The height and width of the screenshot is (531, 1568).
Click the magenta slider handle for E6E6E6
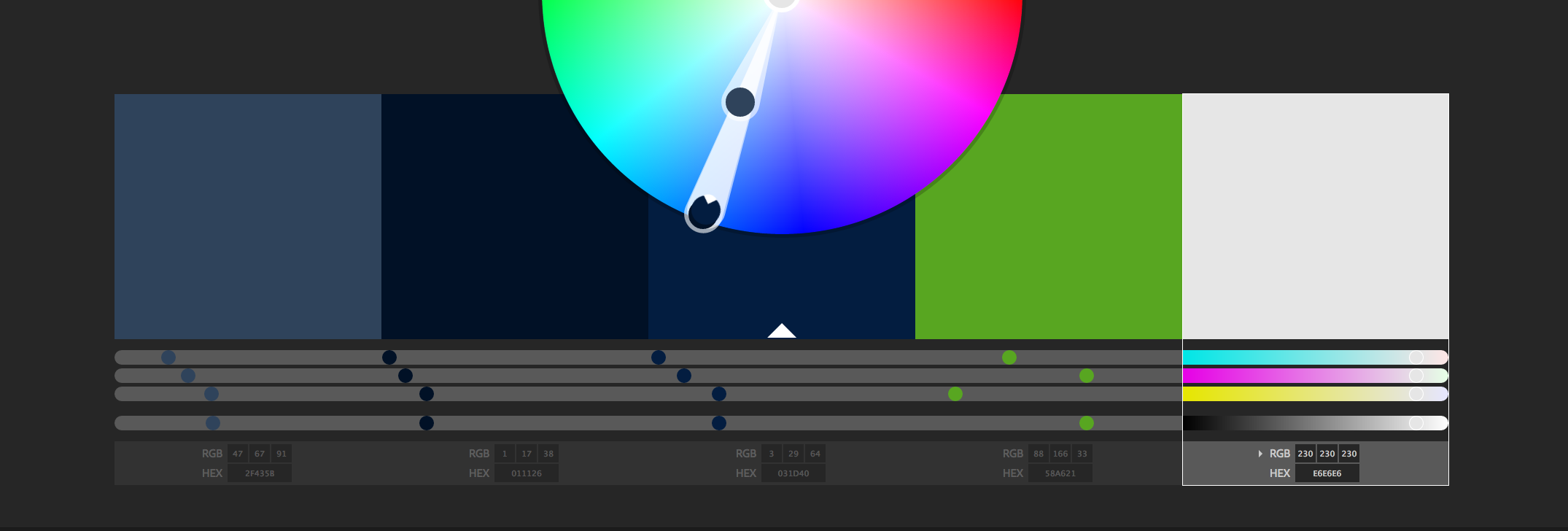(x=1416, y=376)
